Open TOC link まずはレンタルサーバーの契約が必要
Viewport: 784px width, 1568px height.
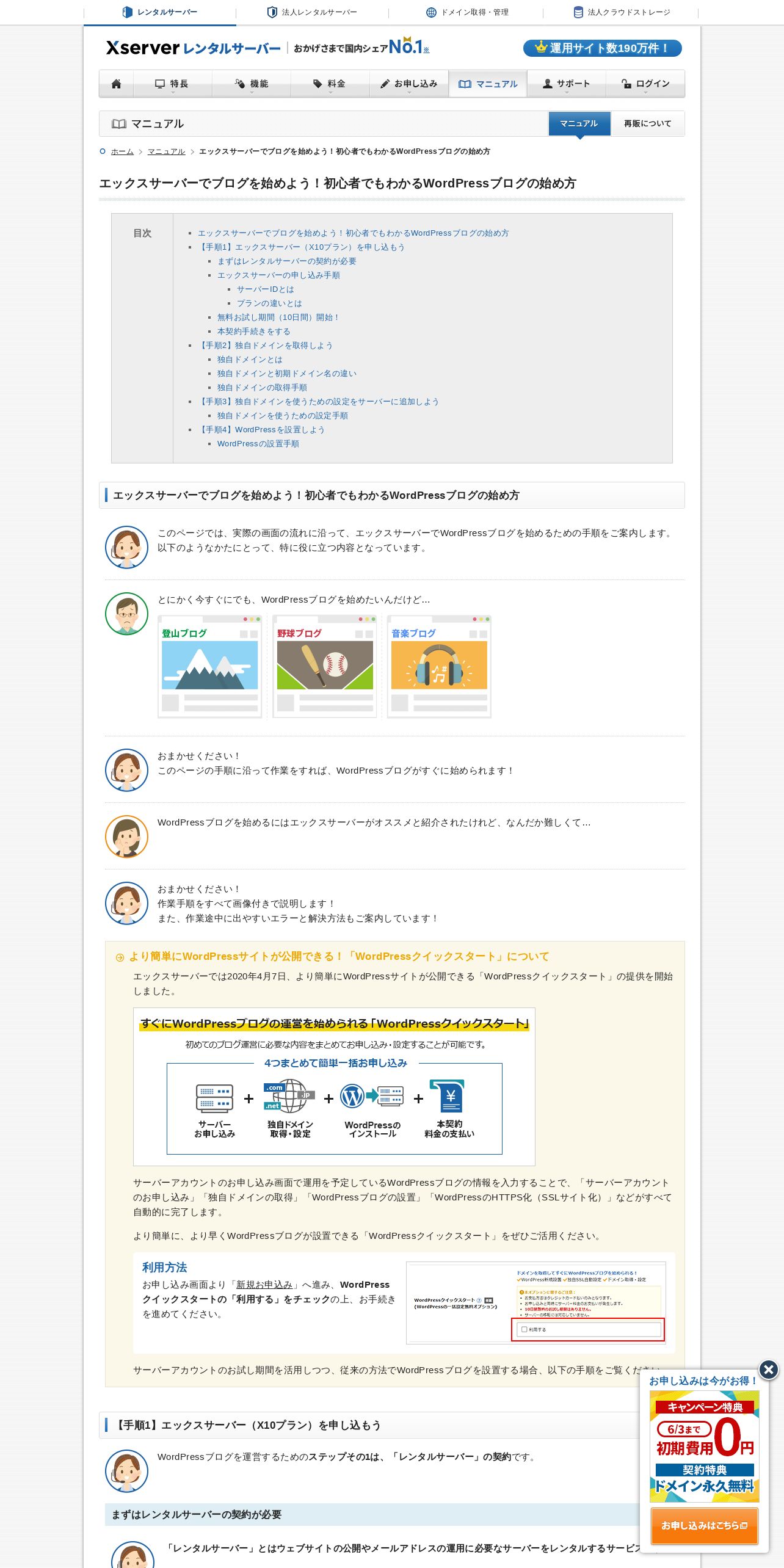pyautogui.click(x=287, y=261)
